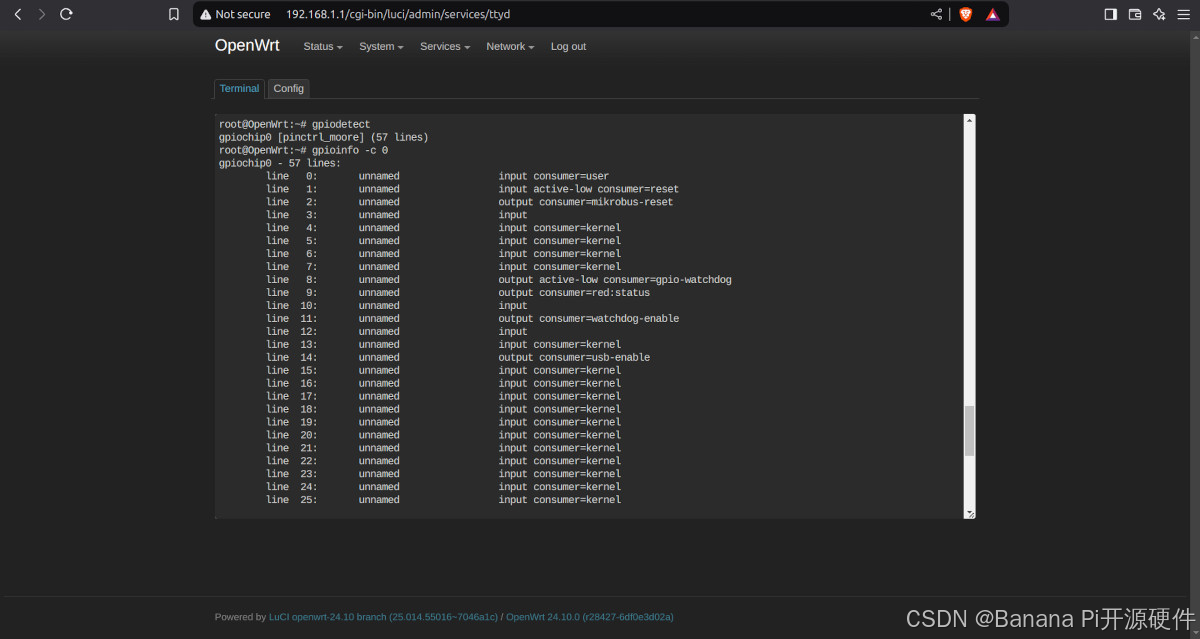1200x639 pixels.
Task: Click the terminal scrollbar thumb
Action: click(x=969, y=431)
